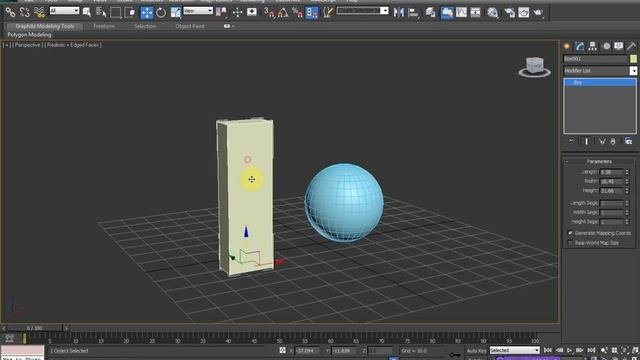Image resolution: width=640 pixels, height=360 pixels.
Task: Toggle the Window/Crossing selection mode
Action: point(130,13)
